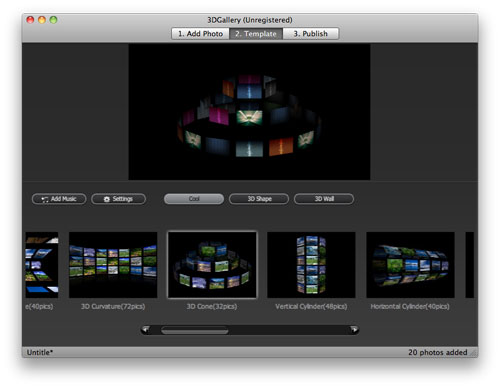Pick the 3D Cone template thumbnail

pyautogui.click(x=212, y=265)
